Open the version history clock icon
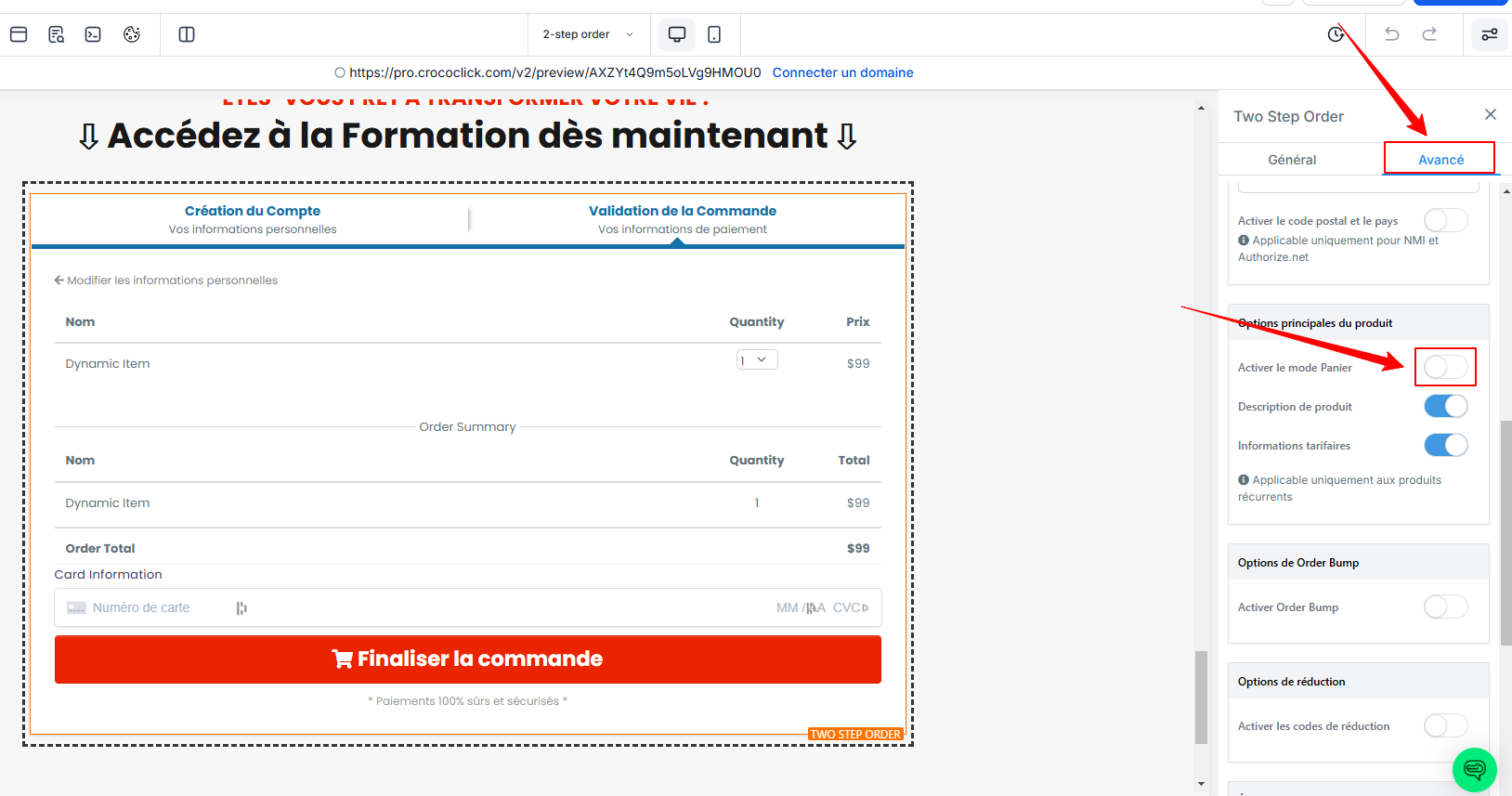Viewport: 1512px width, 796px height. tap(1336, 34)
